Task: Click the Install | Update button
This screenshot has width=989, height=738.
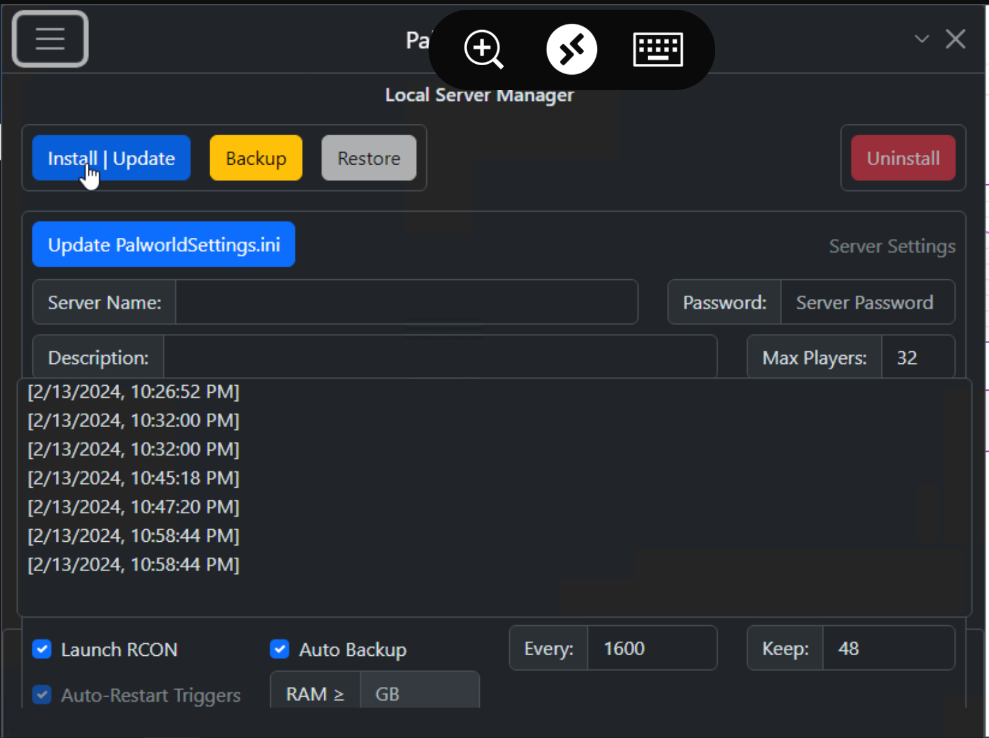Action: (111, 158)
